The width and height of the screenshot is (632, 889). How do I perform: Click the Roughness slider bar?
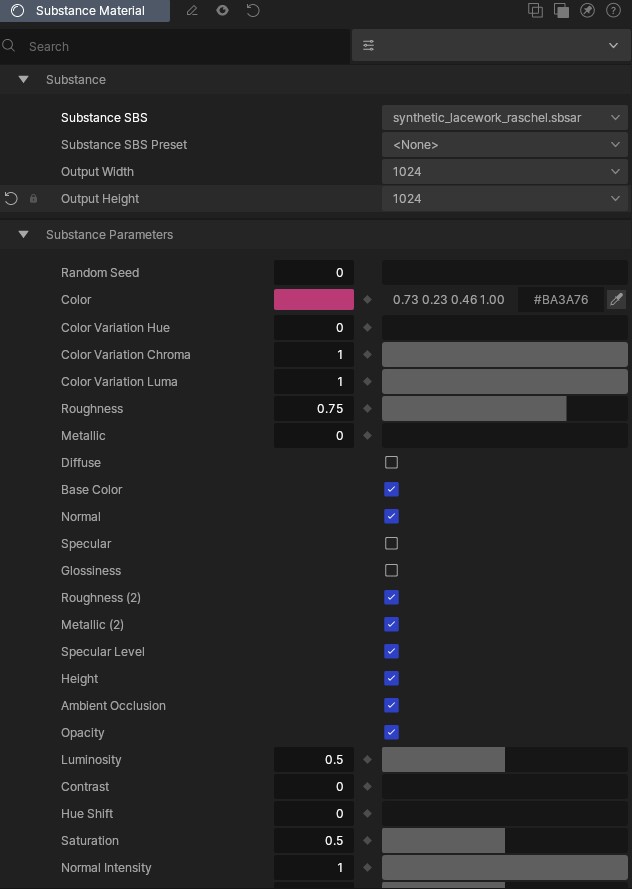[x=504, y=408]
